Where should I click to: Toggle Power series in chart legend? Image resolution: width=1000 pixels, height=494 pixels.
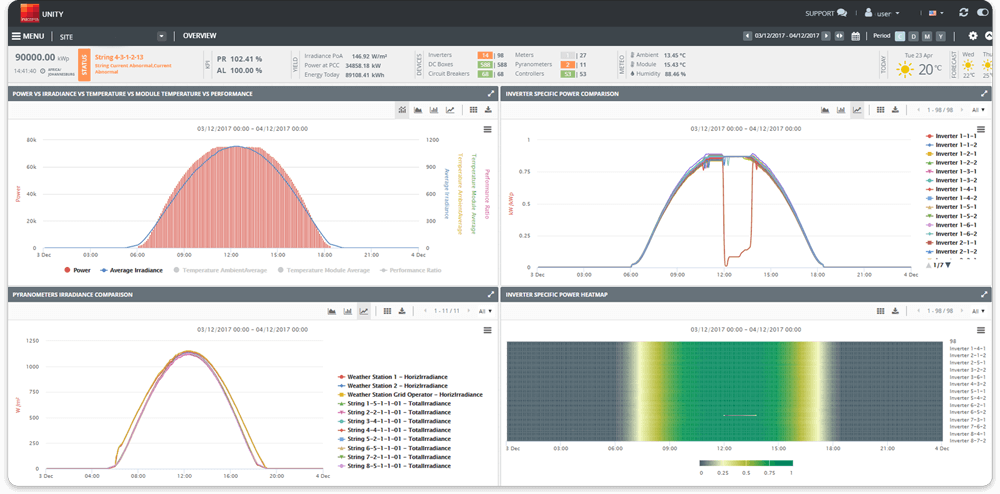tap(77, 270)
